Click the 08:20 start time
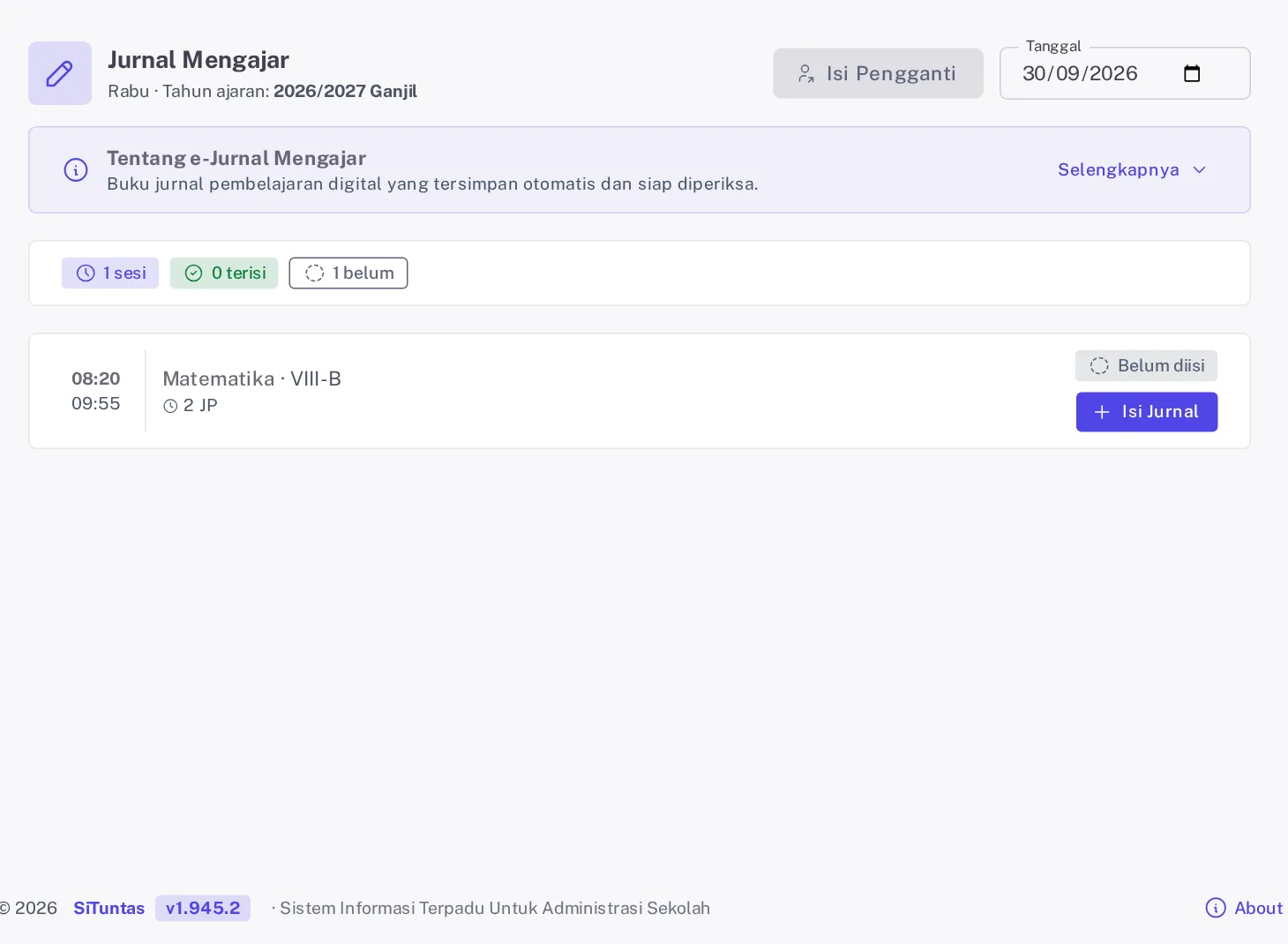Image resolution: width=1288 pixels, height=944 pixels. coord(96,378)
